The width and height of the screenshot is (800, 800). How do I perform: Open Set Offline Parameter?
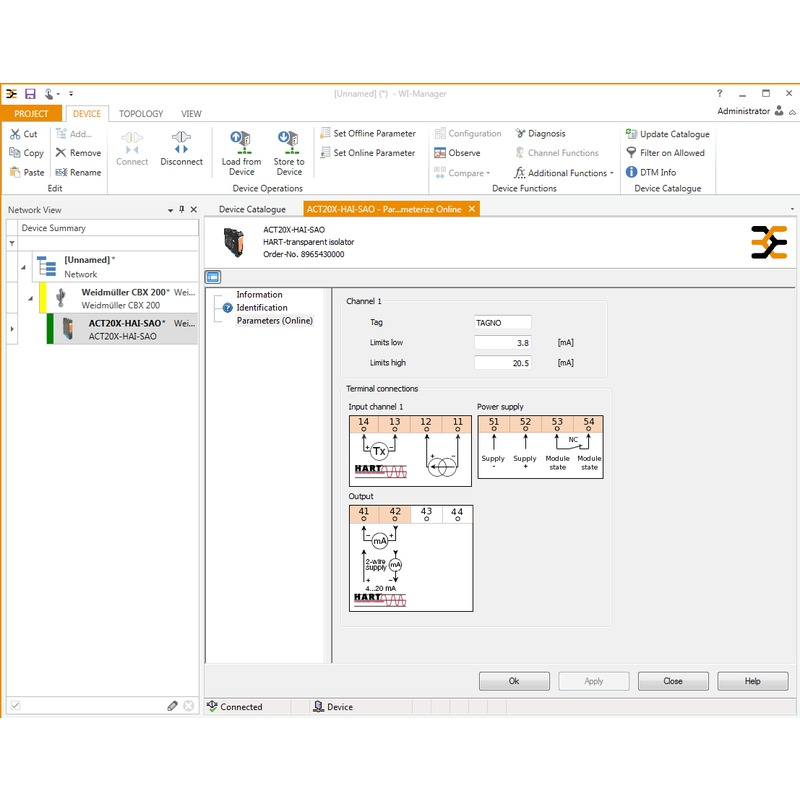click(x=368, y=134)
